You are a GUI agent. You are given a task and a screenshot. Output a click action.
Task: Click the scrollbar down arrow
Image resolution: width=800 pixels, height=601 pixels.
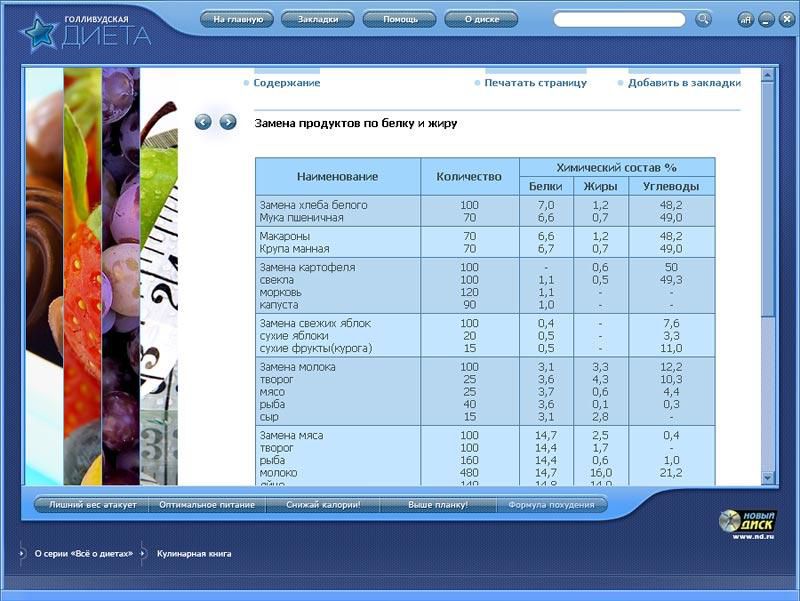[767, 477]
